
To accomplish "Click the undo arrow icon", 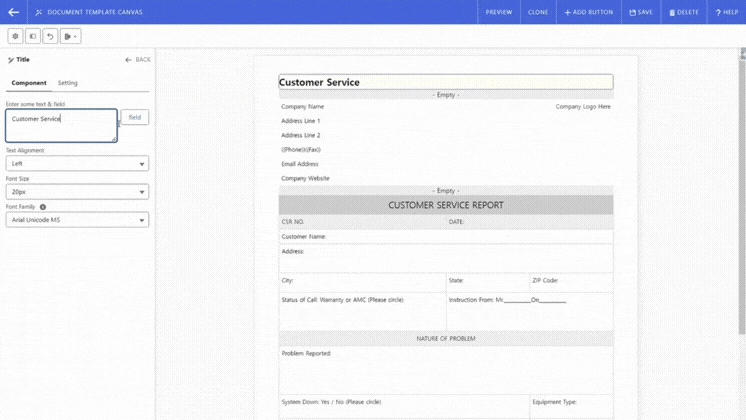I will [x=50, y=36].
